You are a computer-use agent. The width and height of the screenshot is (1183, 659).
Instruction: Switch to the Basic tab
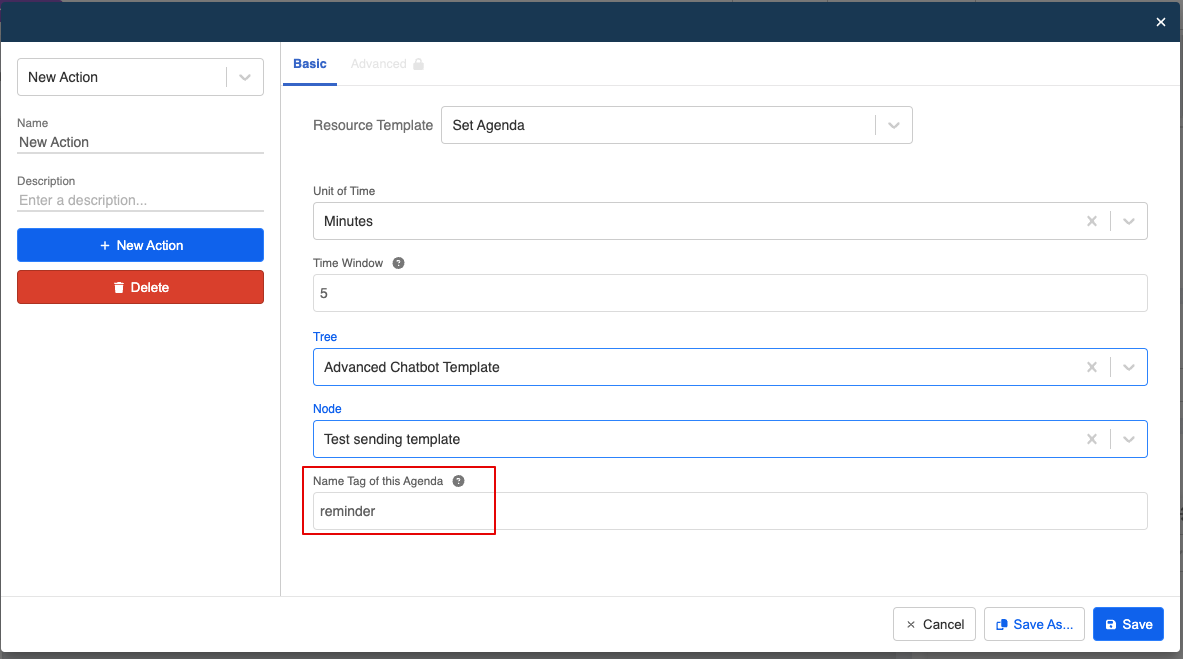pyautogui.click(x=309, y=64)
